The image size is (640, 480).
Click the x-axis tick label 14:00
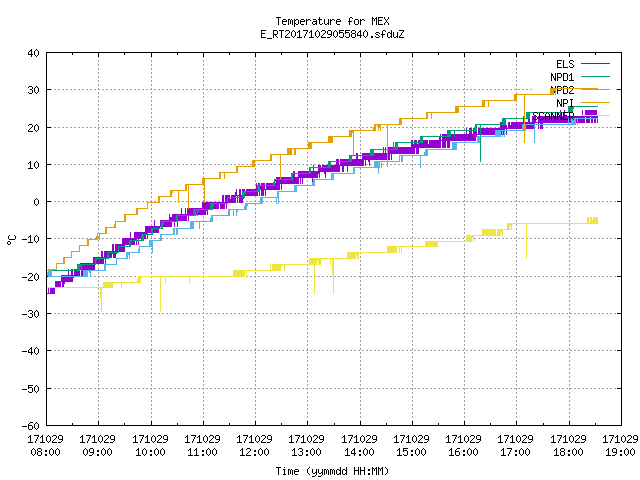point(359,452)
